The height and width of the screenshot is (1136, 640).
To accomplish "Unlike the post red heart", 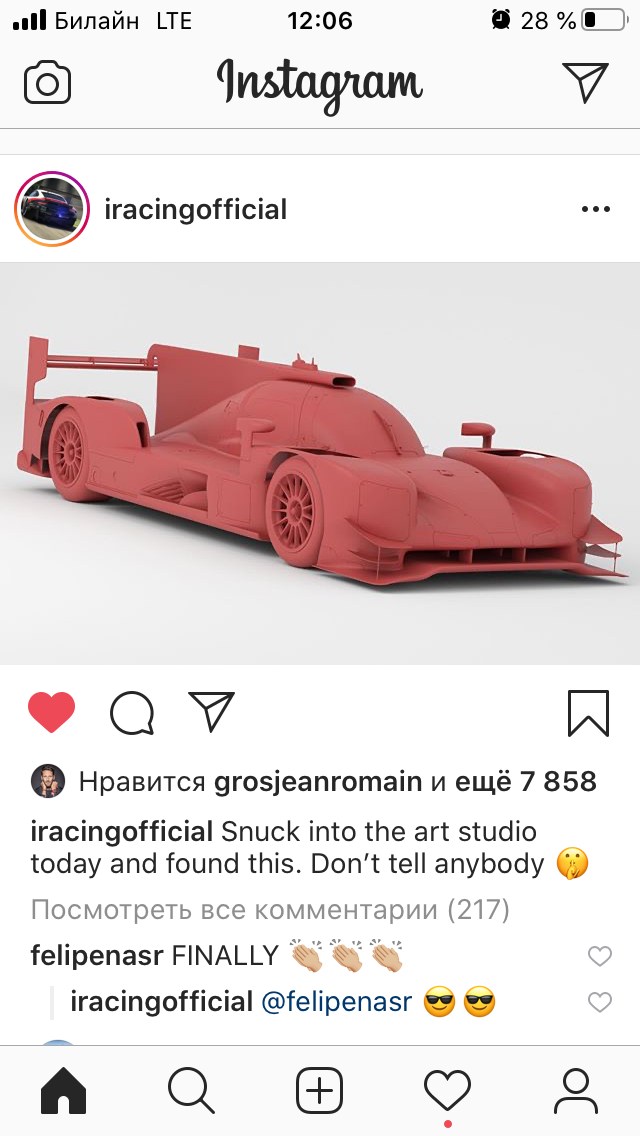I will pos(51,712).
